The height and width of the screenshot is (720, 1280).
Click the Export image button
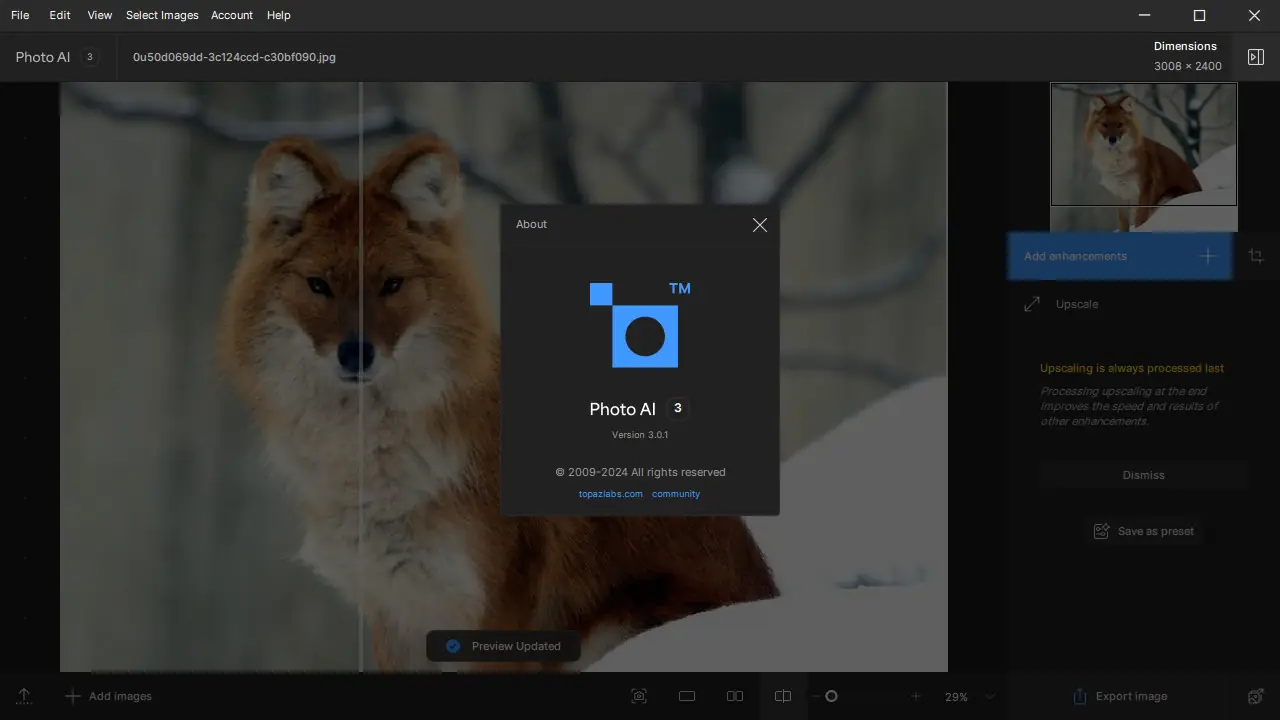tap(1119, 696)
